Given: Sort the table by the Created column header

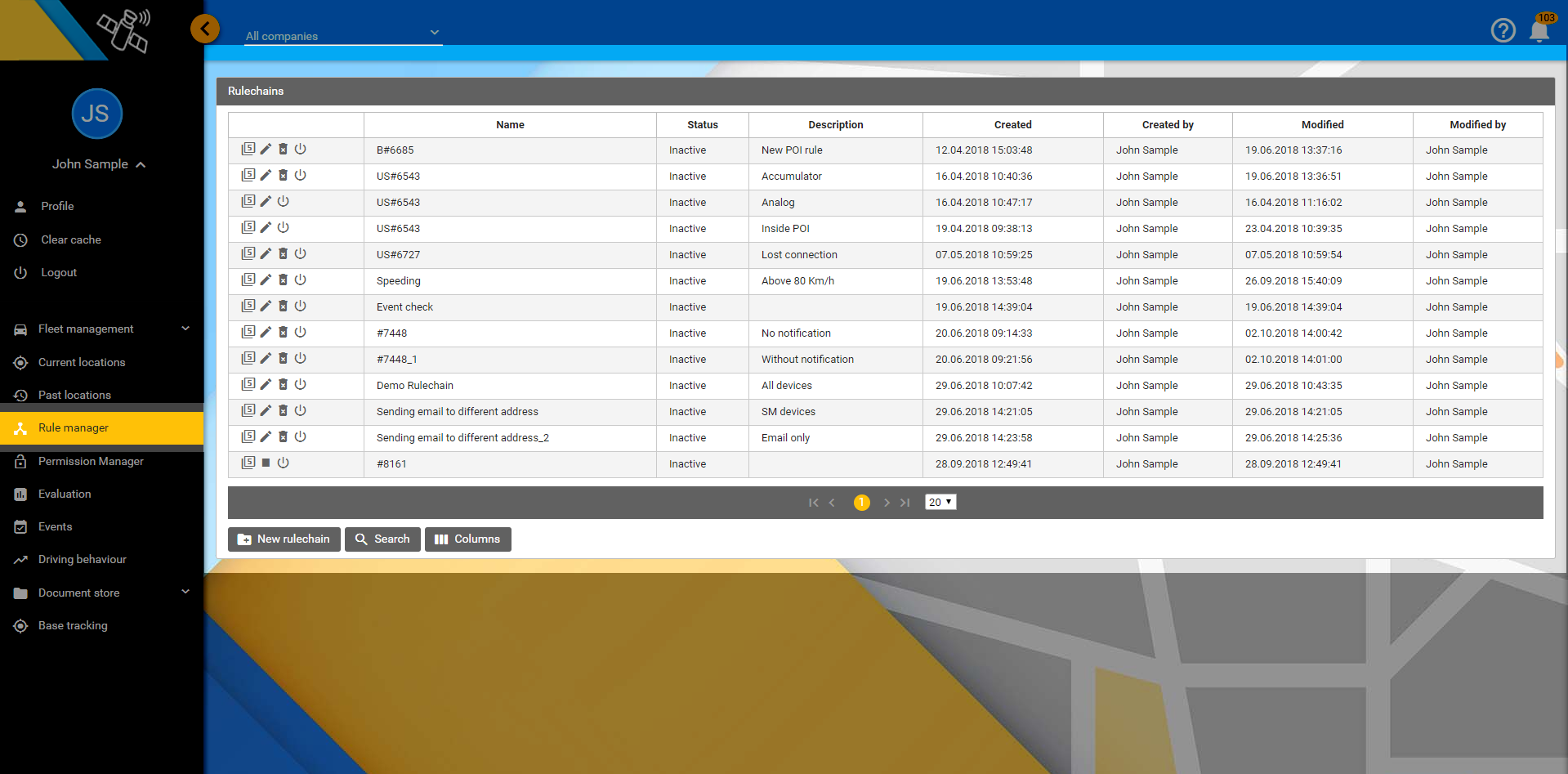Looking at the screenshot, I should [1012, 125].
